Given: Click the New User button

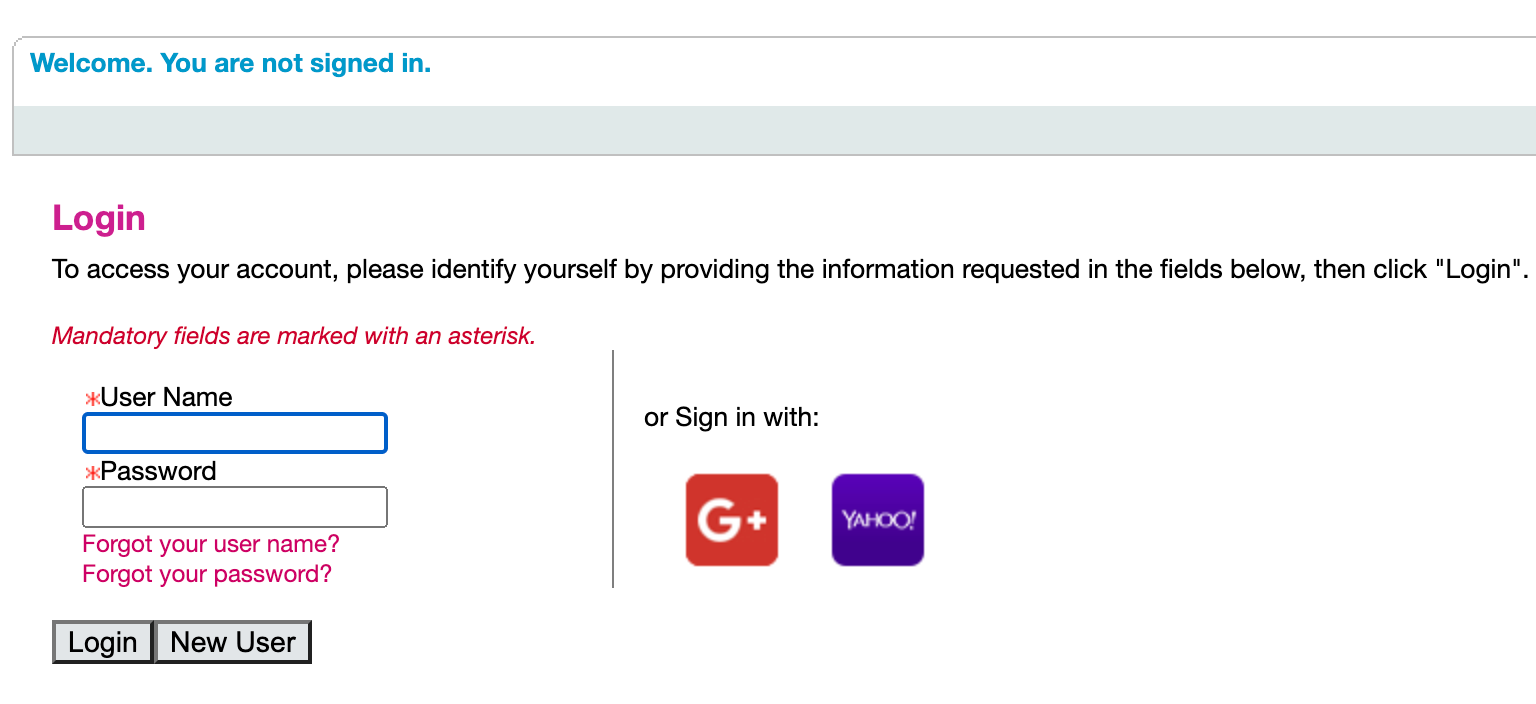Looking at the screenshot, I should [x=233, y=642].
